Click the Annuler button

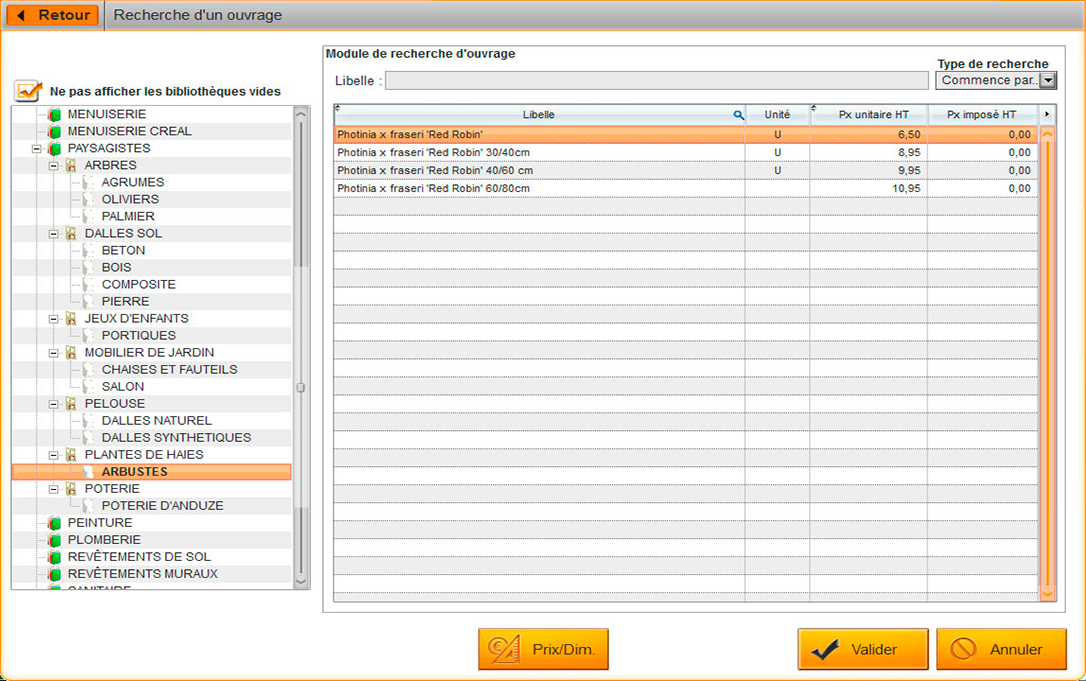click(x=1001, y=649)
